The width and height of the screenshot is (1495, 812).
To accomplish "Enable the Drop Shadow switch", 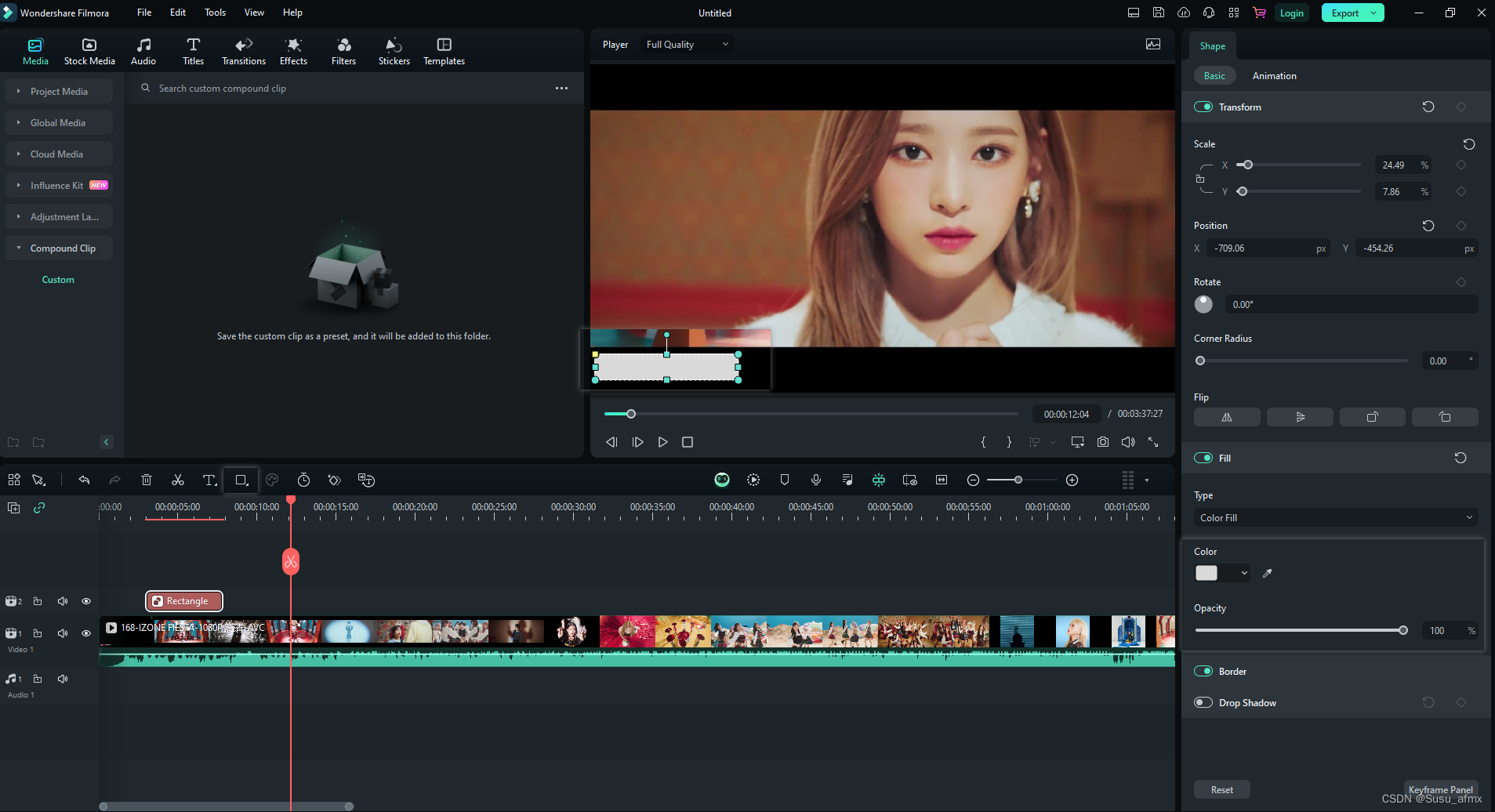I will (x=1203, y=702).
